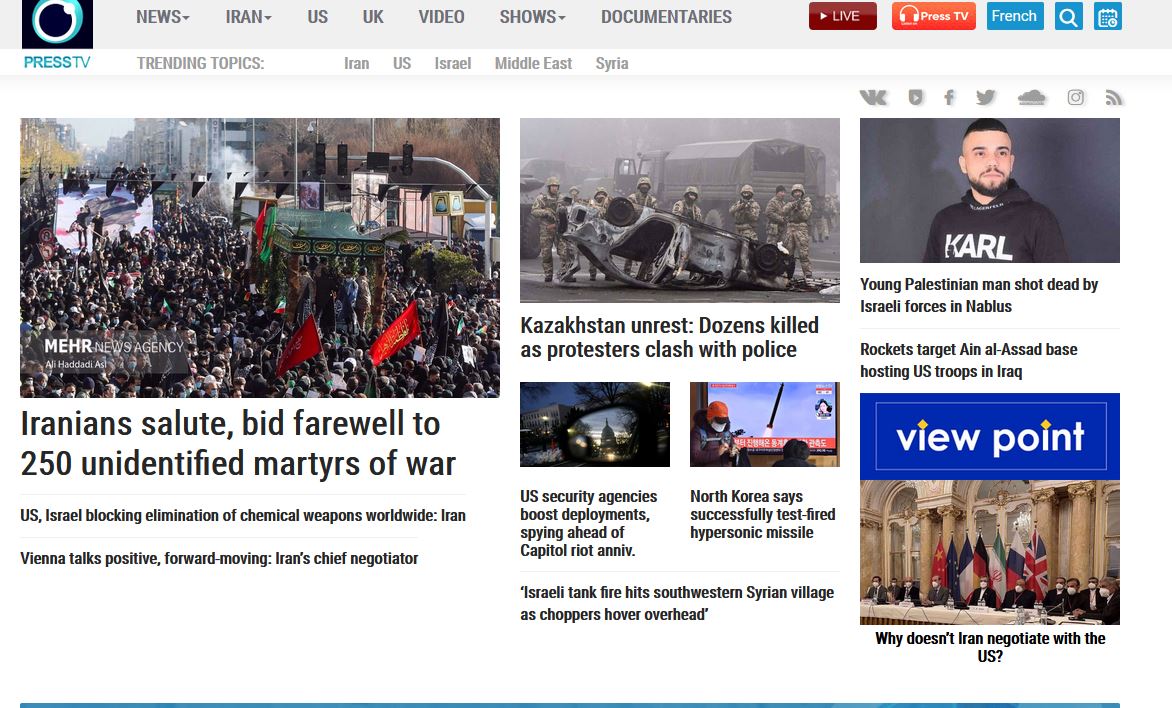Select trending topic Syria

pos(612,64)
